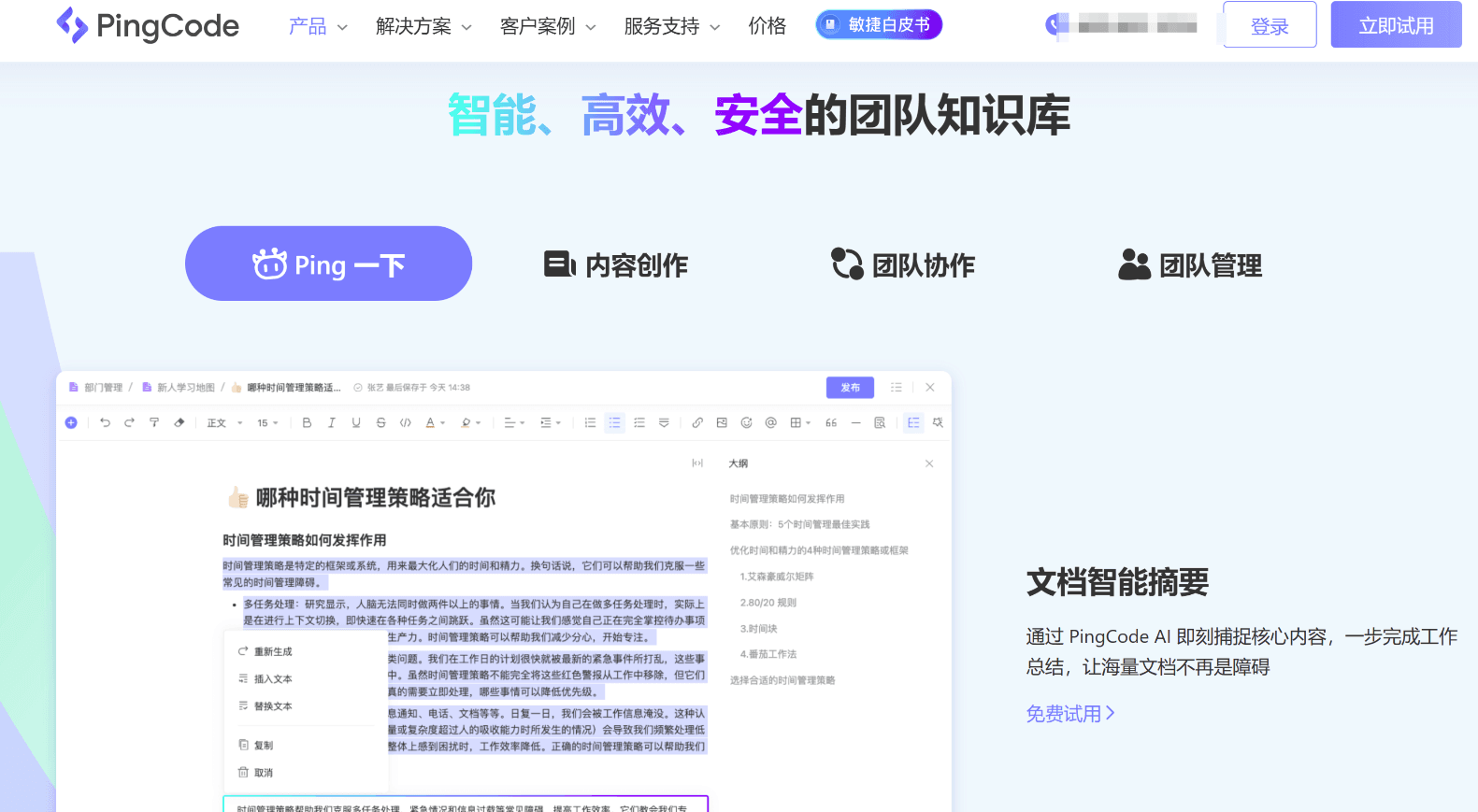Expand the 服务支持 menu

672,26
